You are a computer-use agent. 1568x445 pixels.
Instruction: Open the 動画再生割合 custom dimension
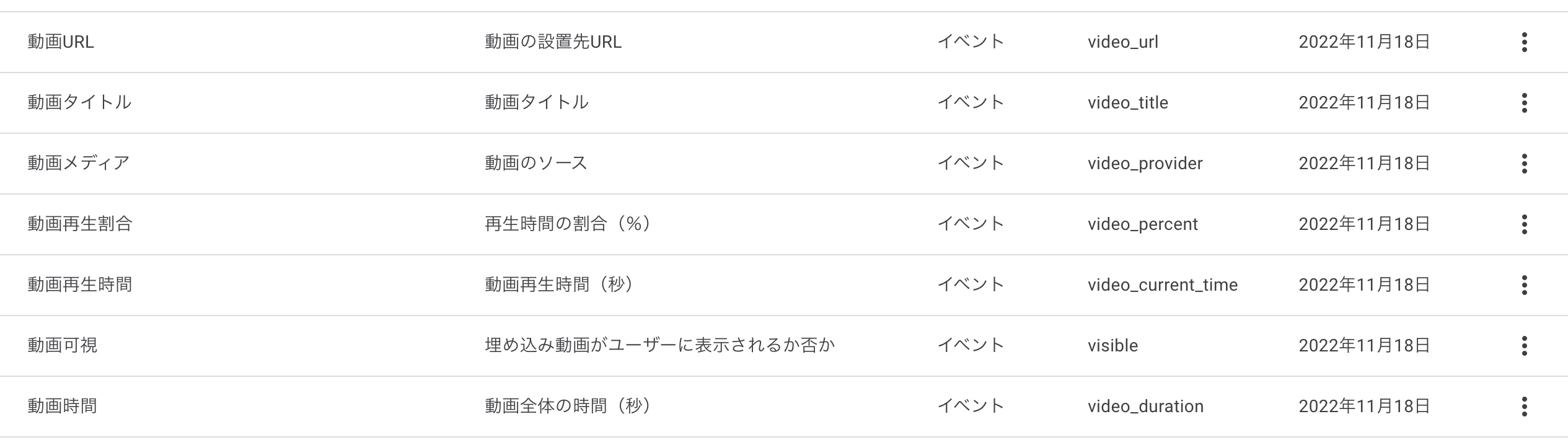[80, 224]
